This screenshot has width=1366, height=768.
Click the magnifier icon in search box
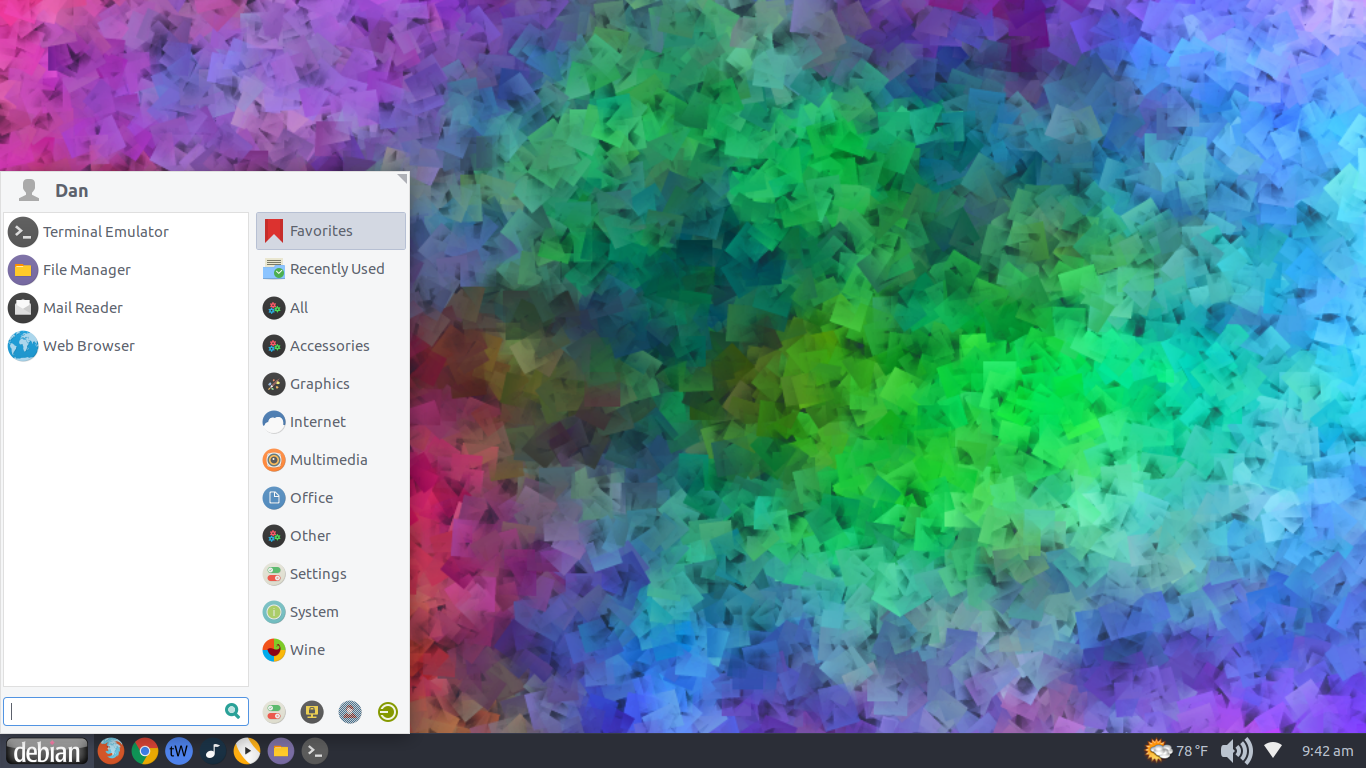(x=233, y=711)
